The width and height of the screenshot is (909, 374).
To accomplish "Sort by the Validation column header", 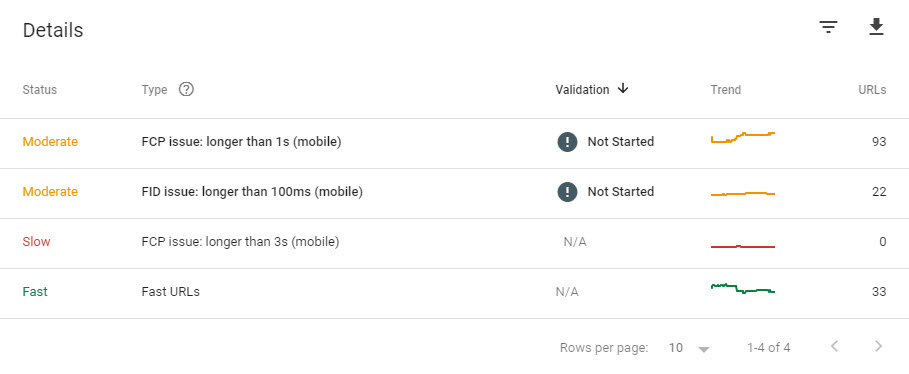I will coord(582,90).
